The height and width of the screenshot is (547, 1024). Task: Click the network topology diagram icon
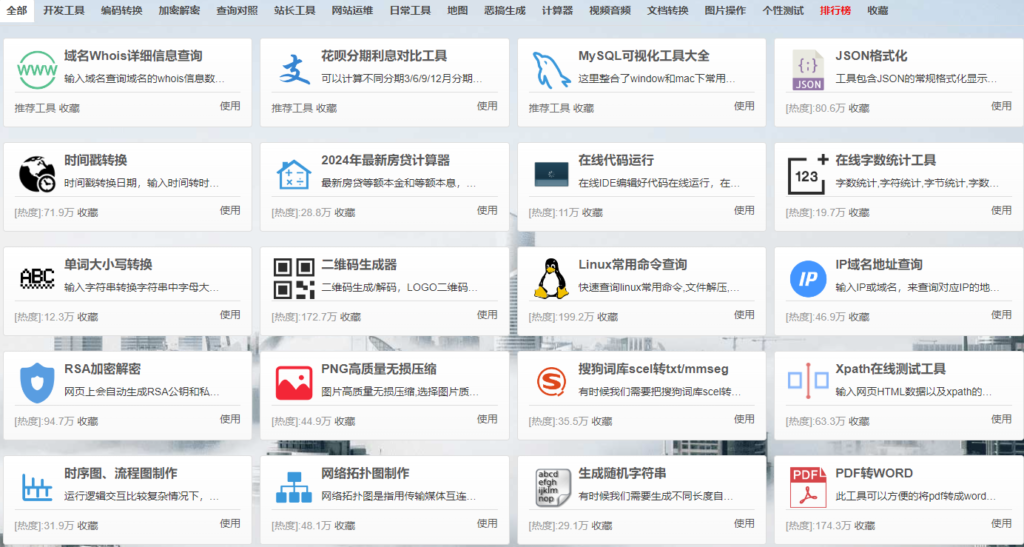[294, 487]
